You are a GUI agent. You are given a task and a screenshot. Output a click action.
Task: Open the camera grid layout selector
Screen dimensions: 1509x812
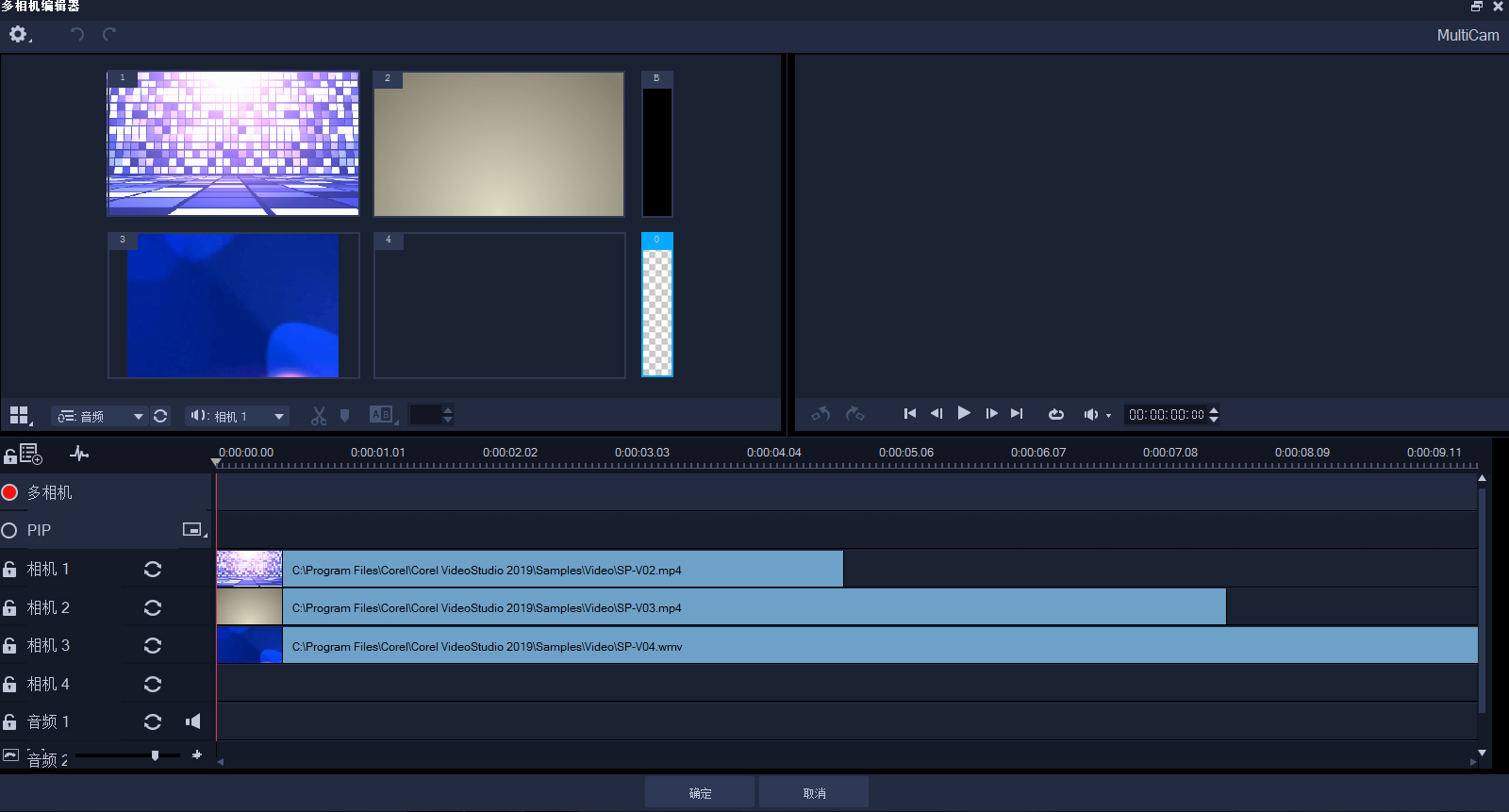(20, 415)
